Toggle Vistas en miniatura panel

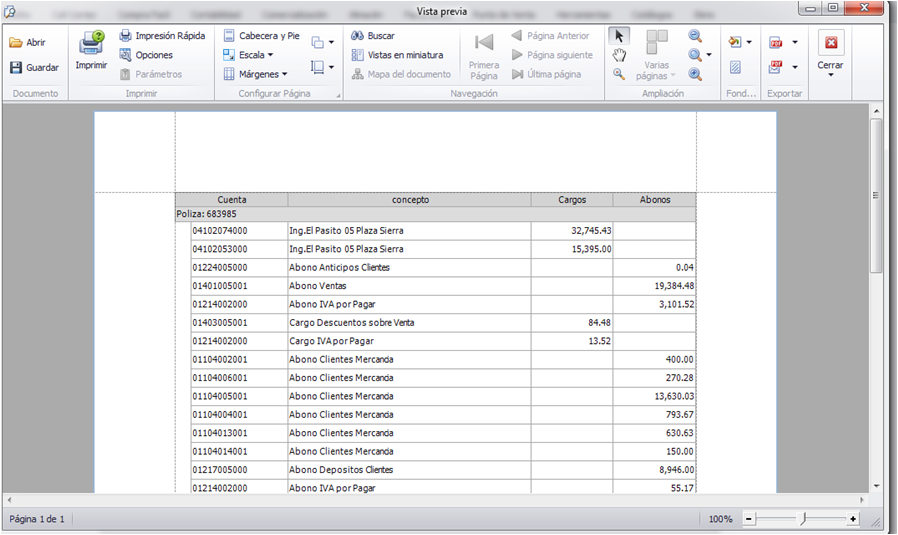(397, 55)
